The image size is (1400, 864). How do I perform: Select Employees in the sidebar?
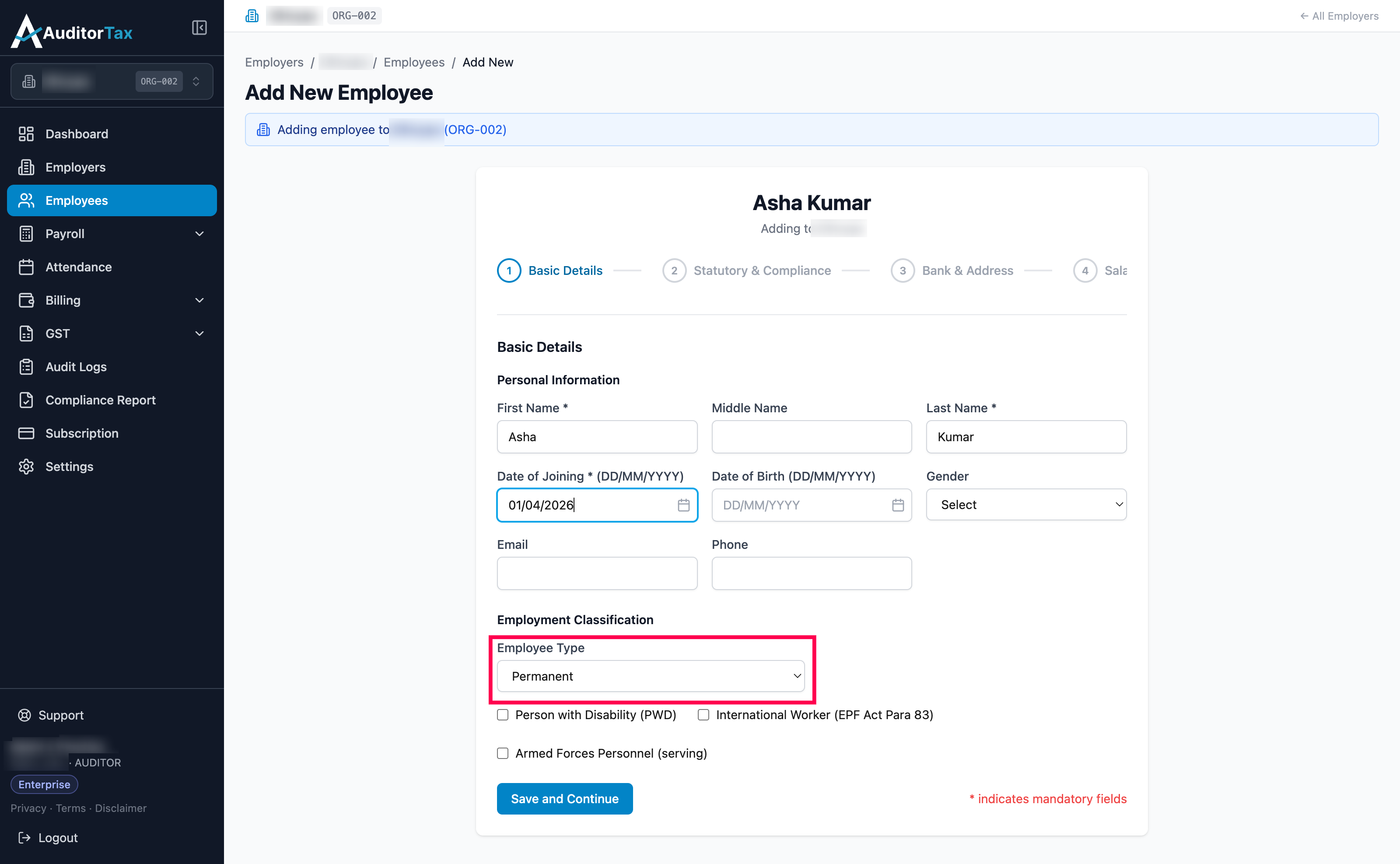[x=112, y=200]
